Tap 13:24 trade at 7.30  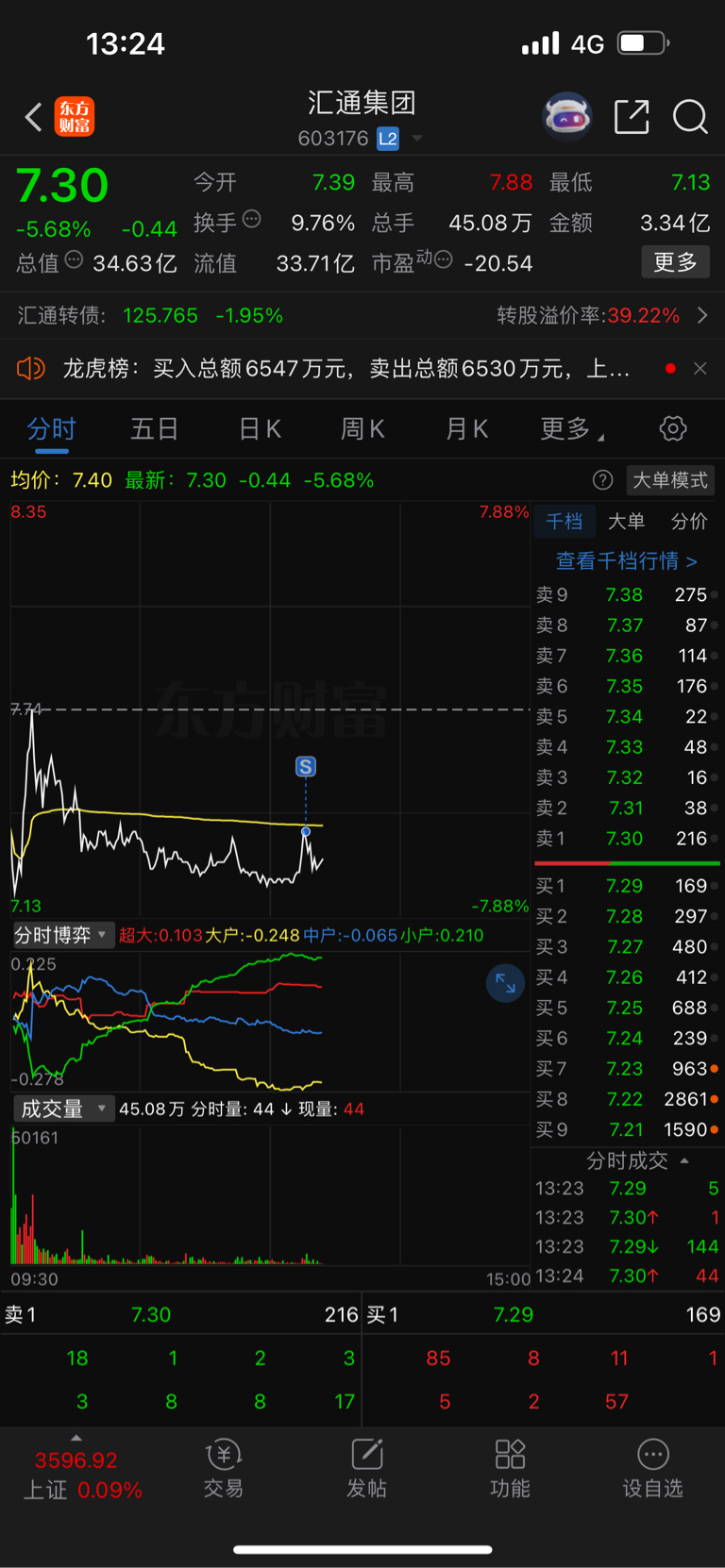627,1276
